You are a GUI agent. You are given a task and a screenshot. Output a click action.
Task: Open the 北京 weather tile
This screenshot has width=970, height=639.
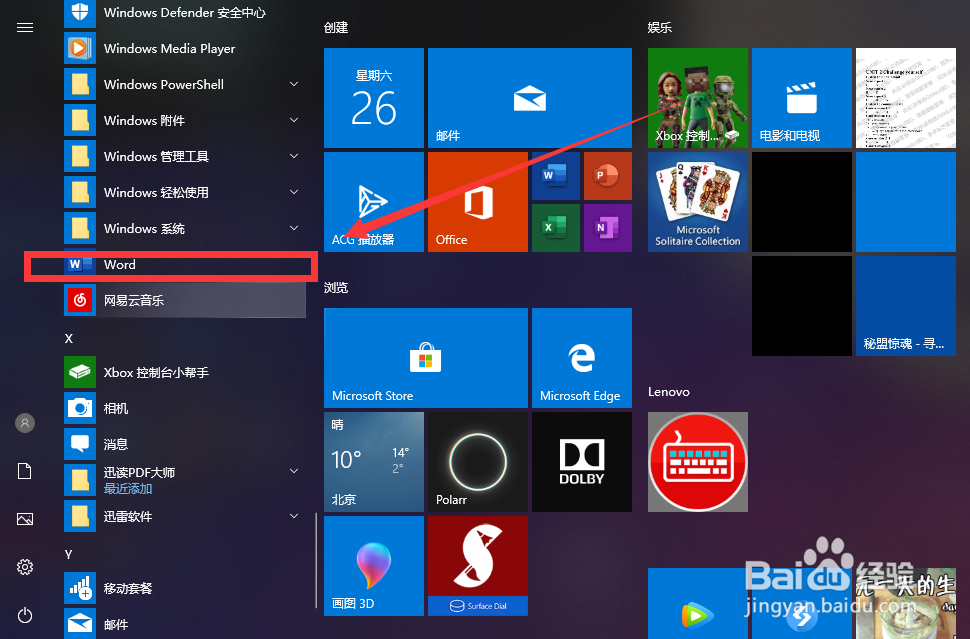click(374, 461)
